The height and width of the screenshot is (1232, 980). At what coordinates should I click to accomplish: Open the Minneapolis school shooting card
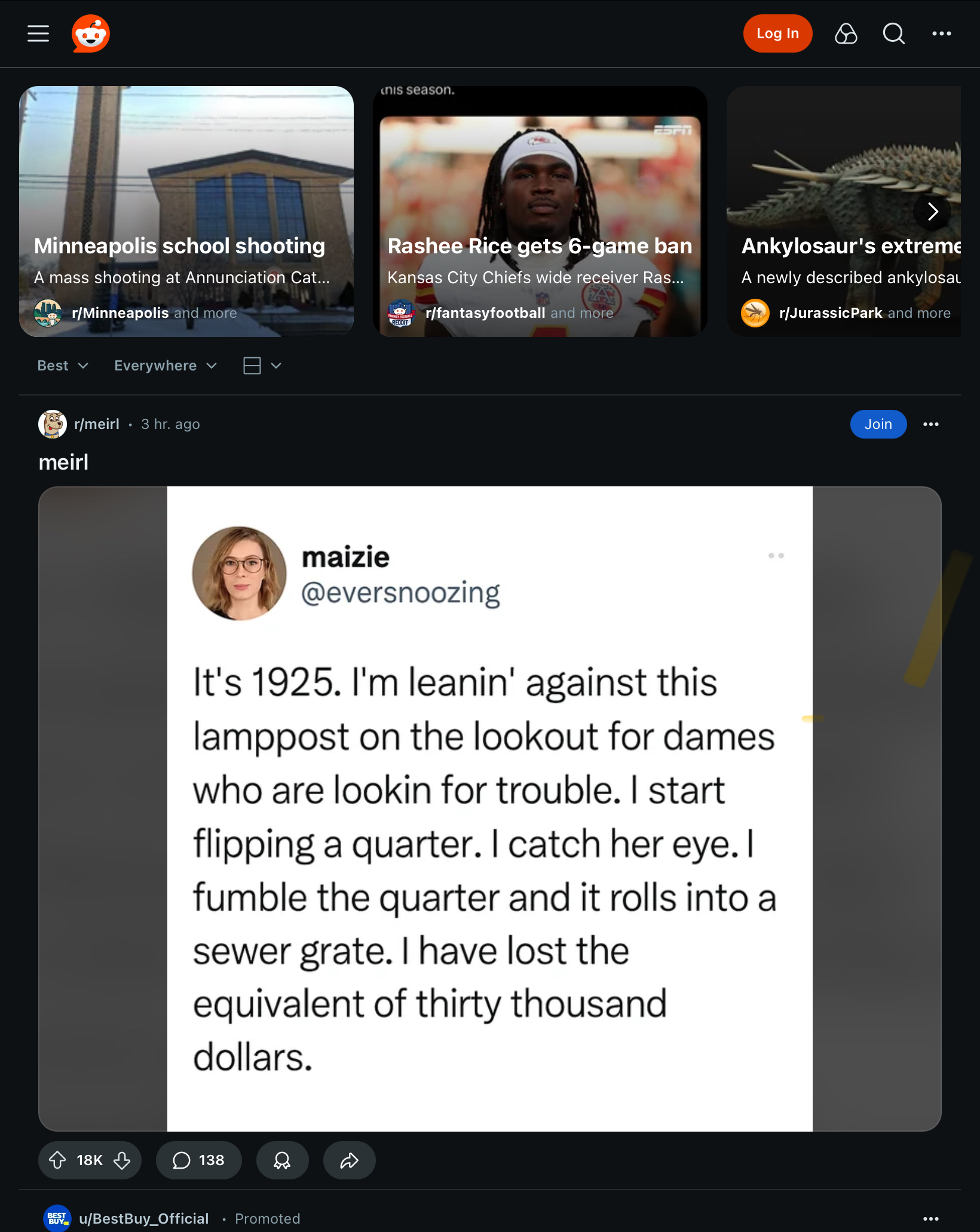(186, 212)
